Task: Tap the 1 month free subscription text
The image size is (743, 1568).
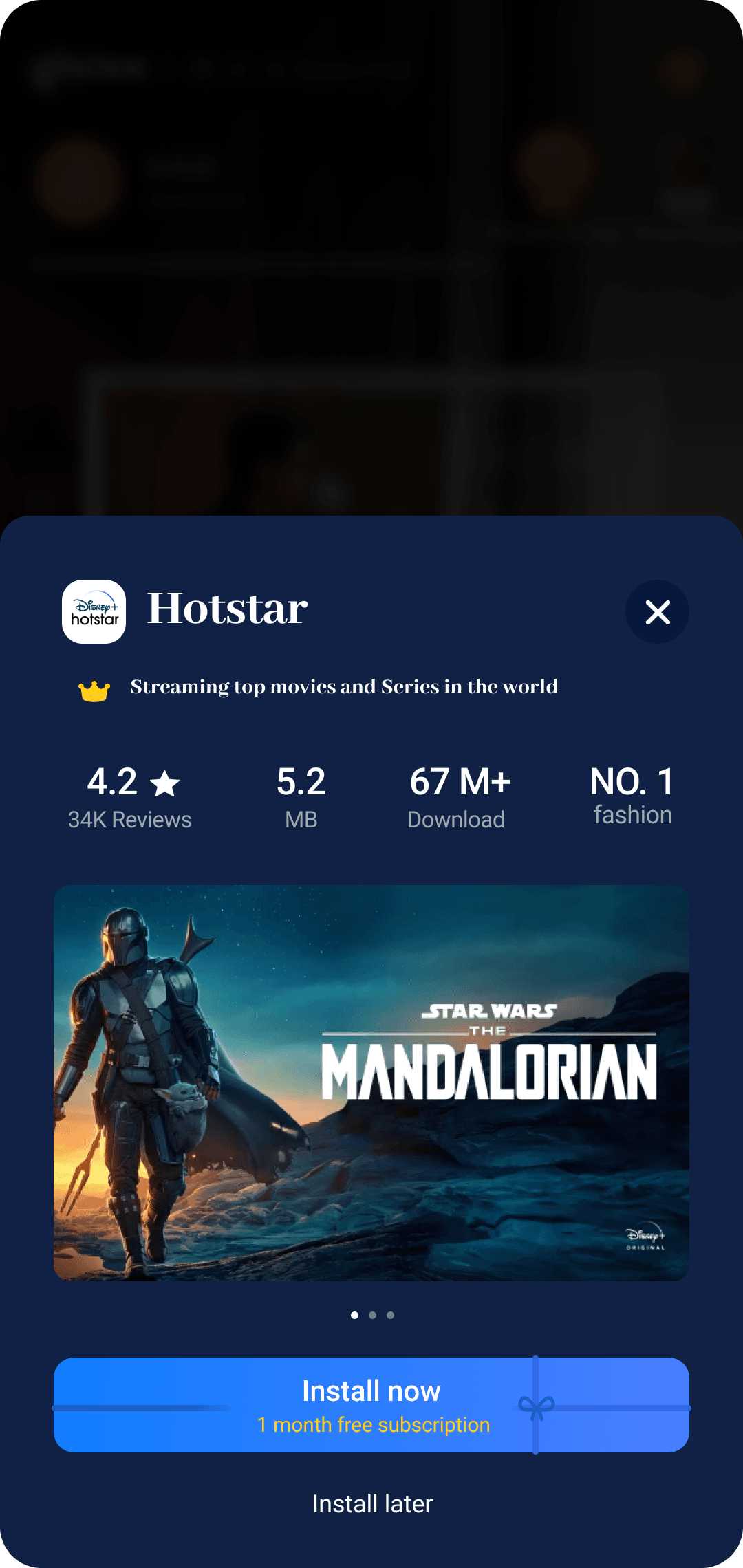Action: tap(374, 1425)
